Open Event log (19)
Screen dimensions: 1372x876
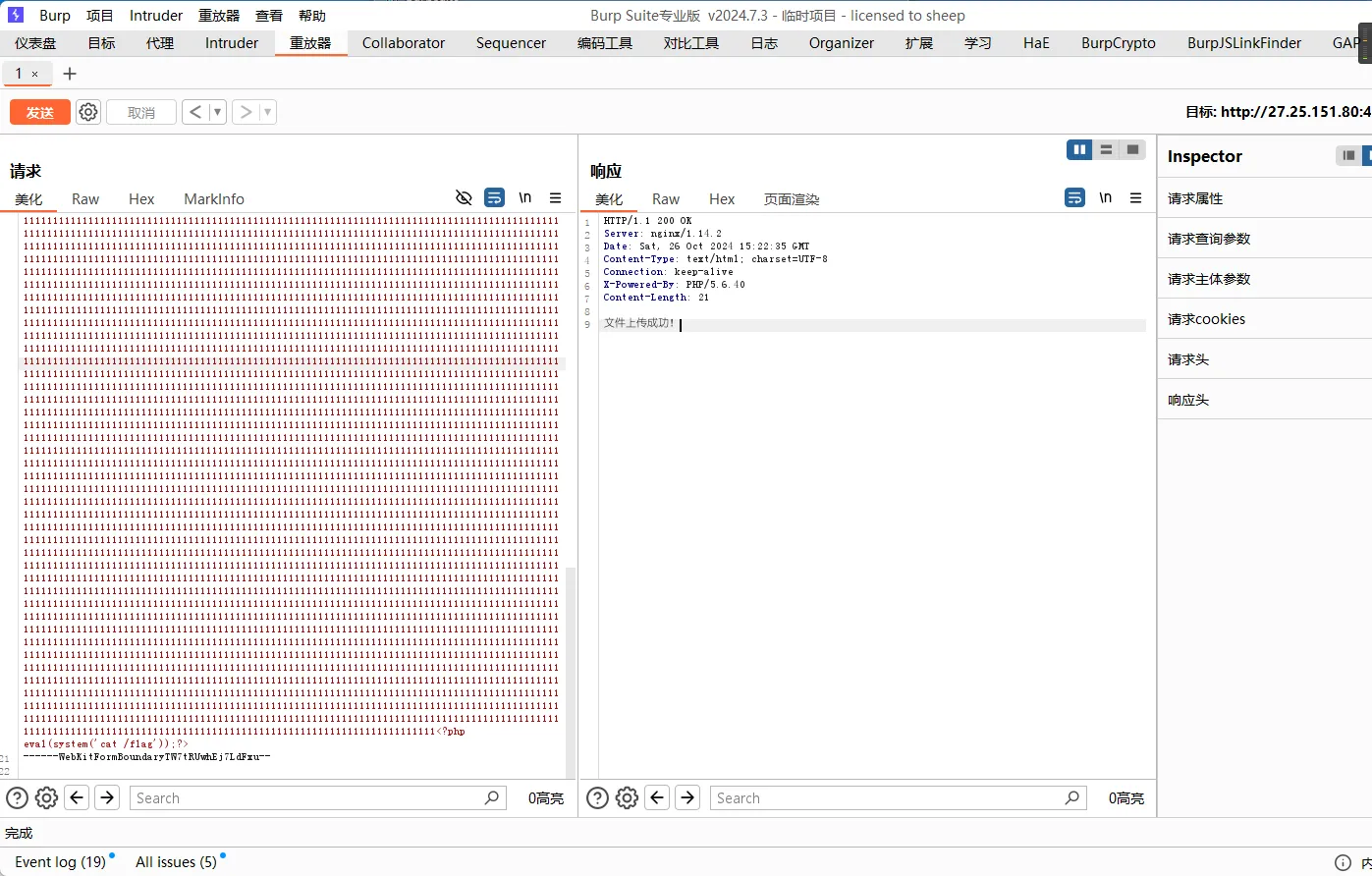pyautogui.click(x=60, y=862)
